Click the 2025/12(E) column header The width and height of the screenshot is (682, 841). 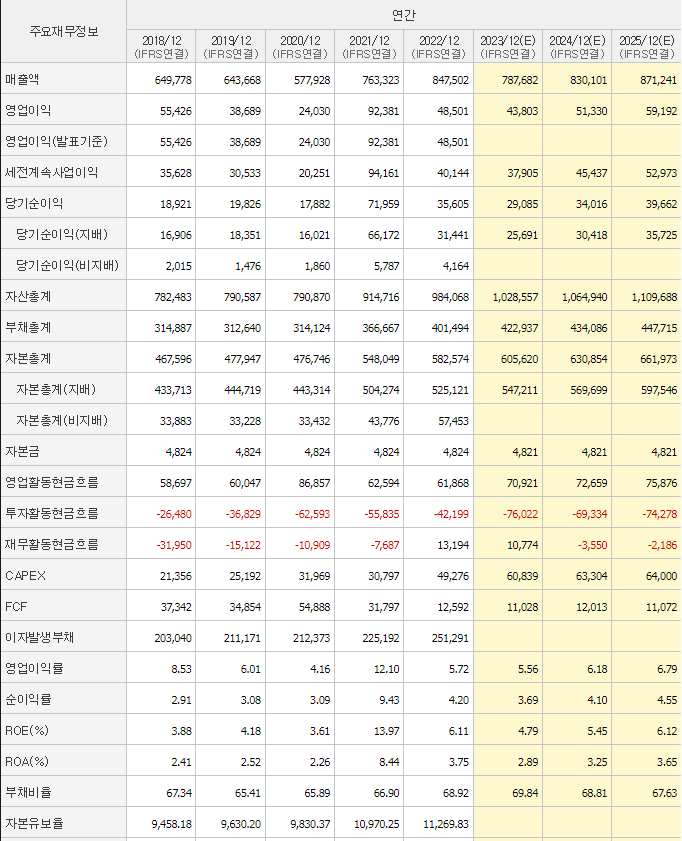[x=647, y=47]
